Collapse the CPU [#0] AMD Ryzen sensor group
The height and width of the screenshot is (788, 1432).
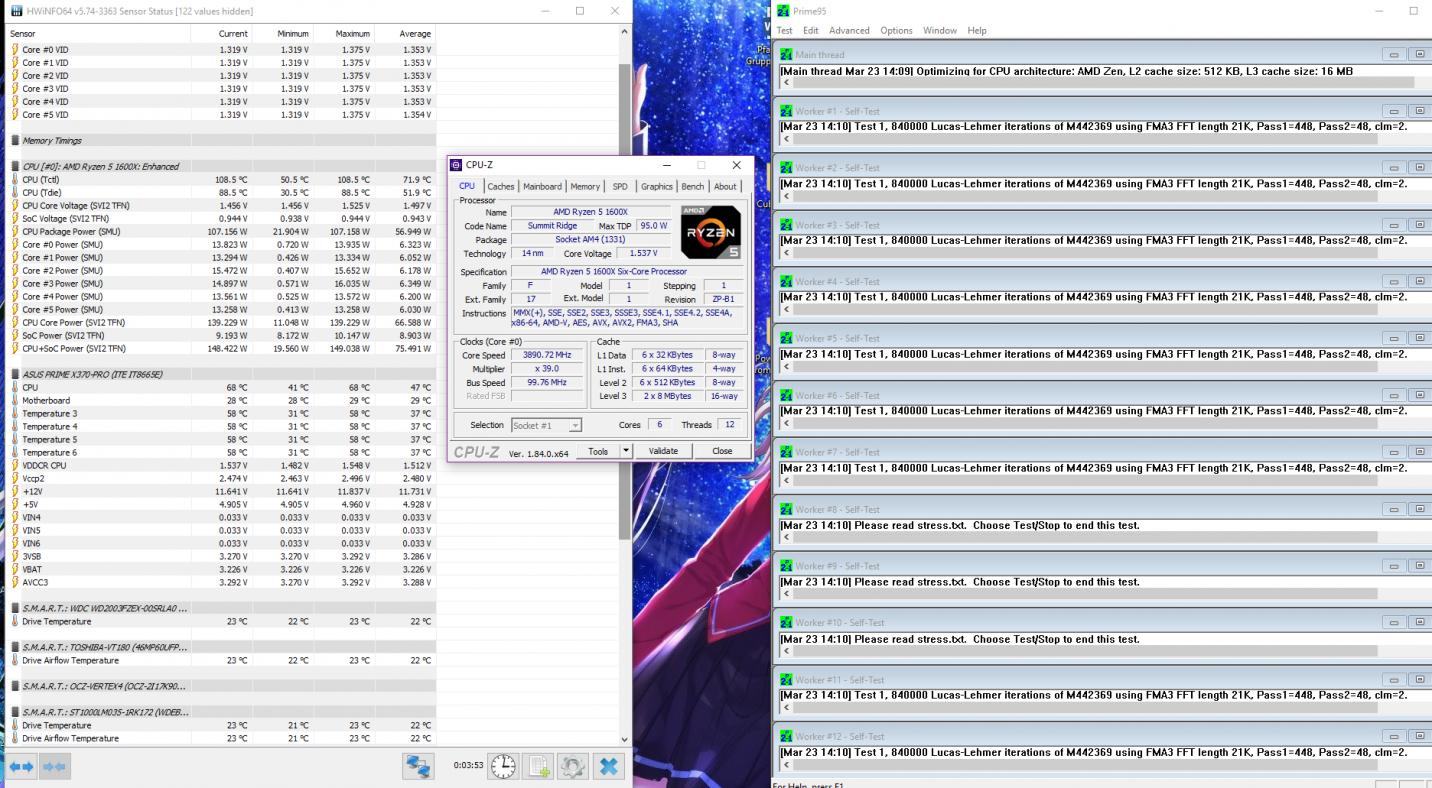click(x=15, y=167)
